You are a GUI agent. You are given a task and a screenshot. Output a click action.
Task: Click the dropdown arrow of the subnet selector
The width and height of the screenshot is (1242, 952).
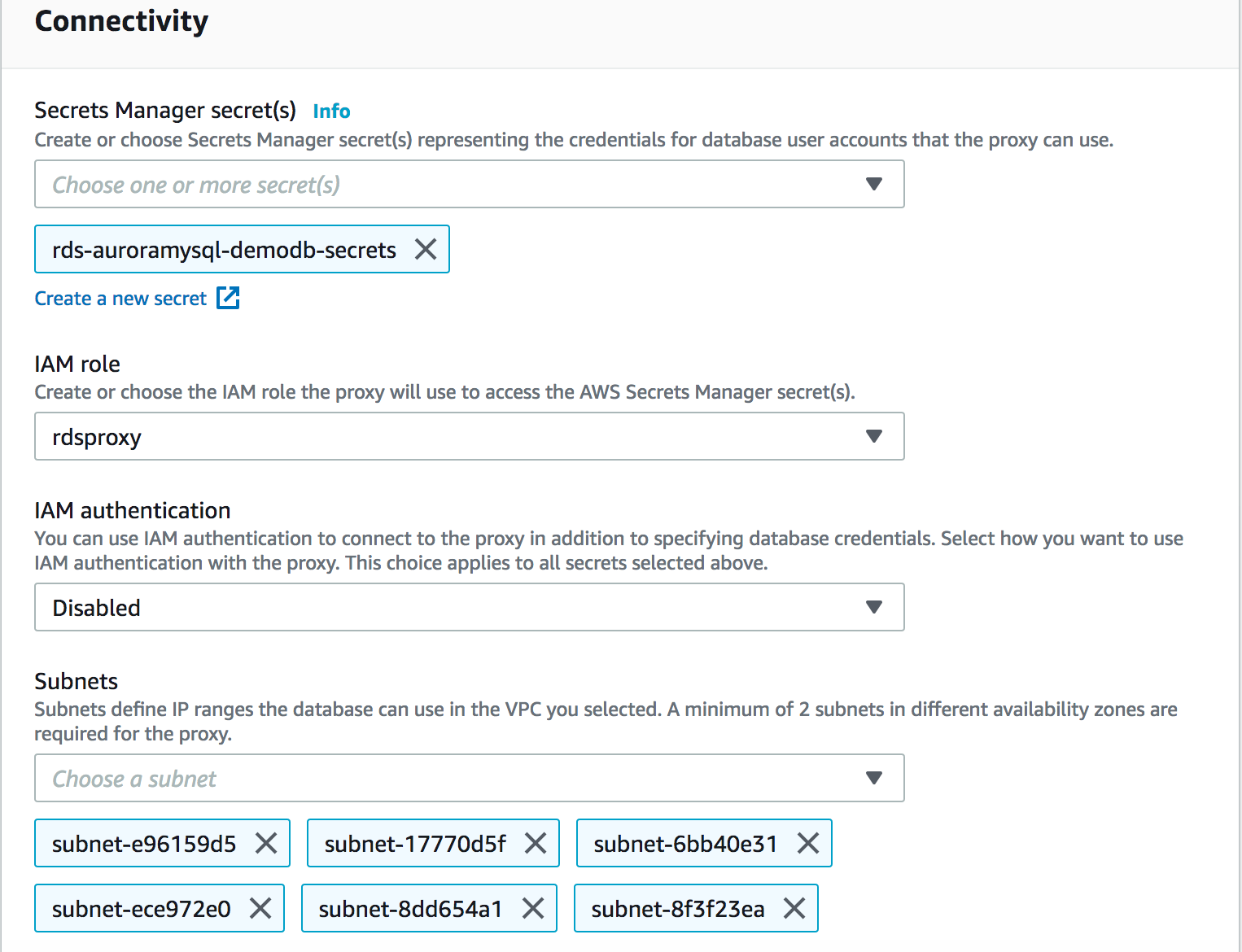pyautogui.click(x=874, y=778)
